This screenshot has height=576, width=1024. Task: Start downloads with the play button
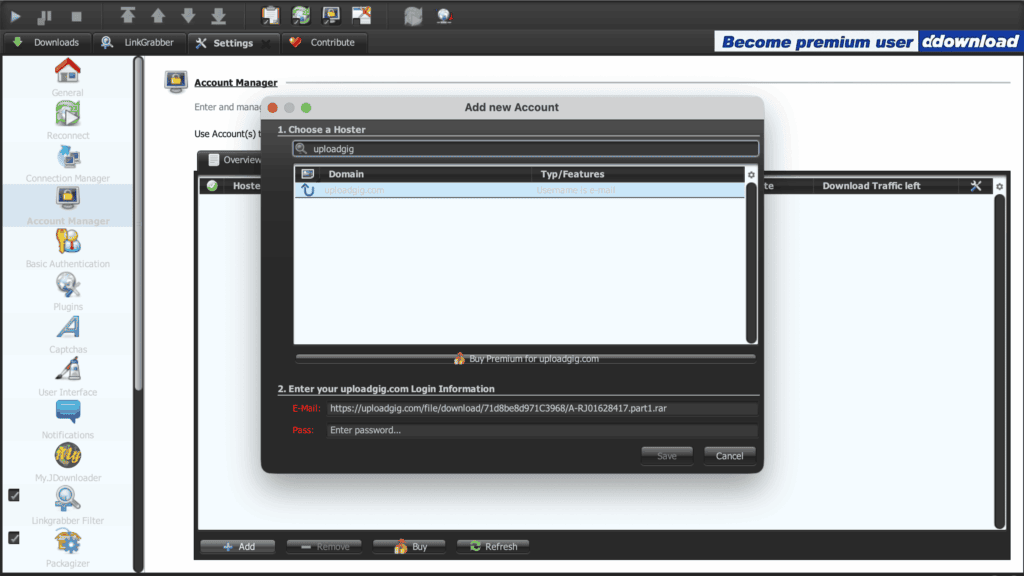[x=15, y=16]
